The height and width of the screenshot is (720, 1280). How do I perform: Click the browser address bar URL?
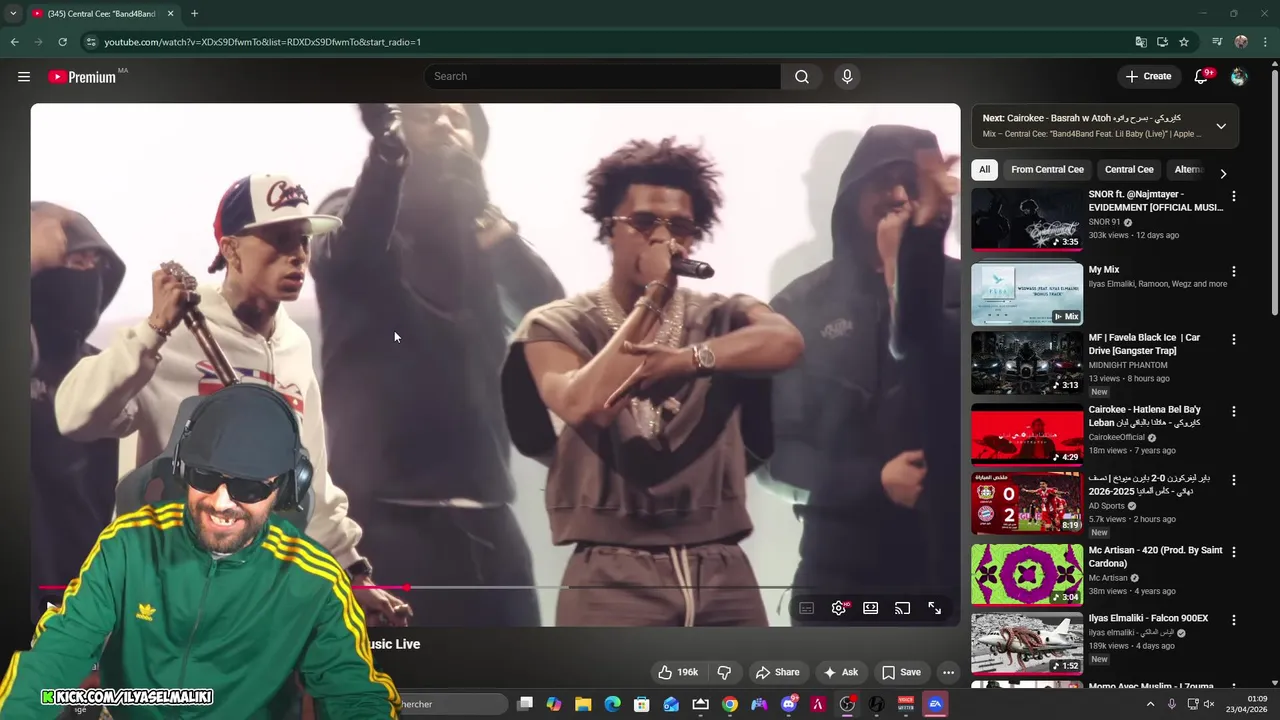[262, 42]
